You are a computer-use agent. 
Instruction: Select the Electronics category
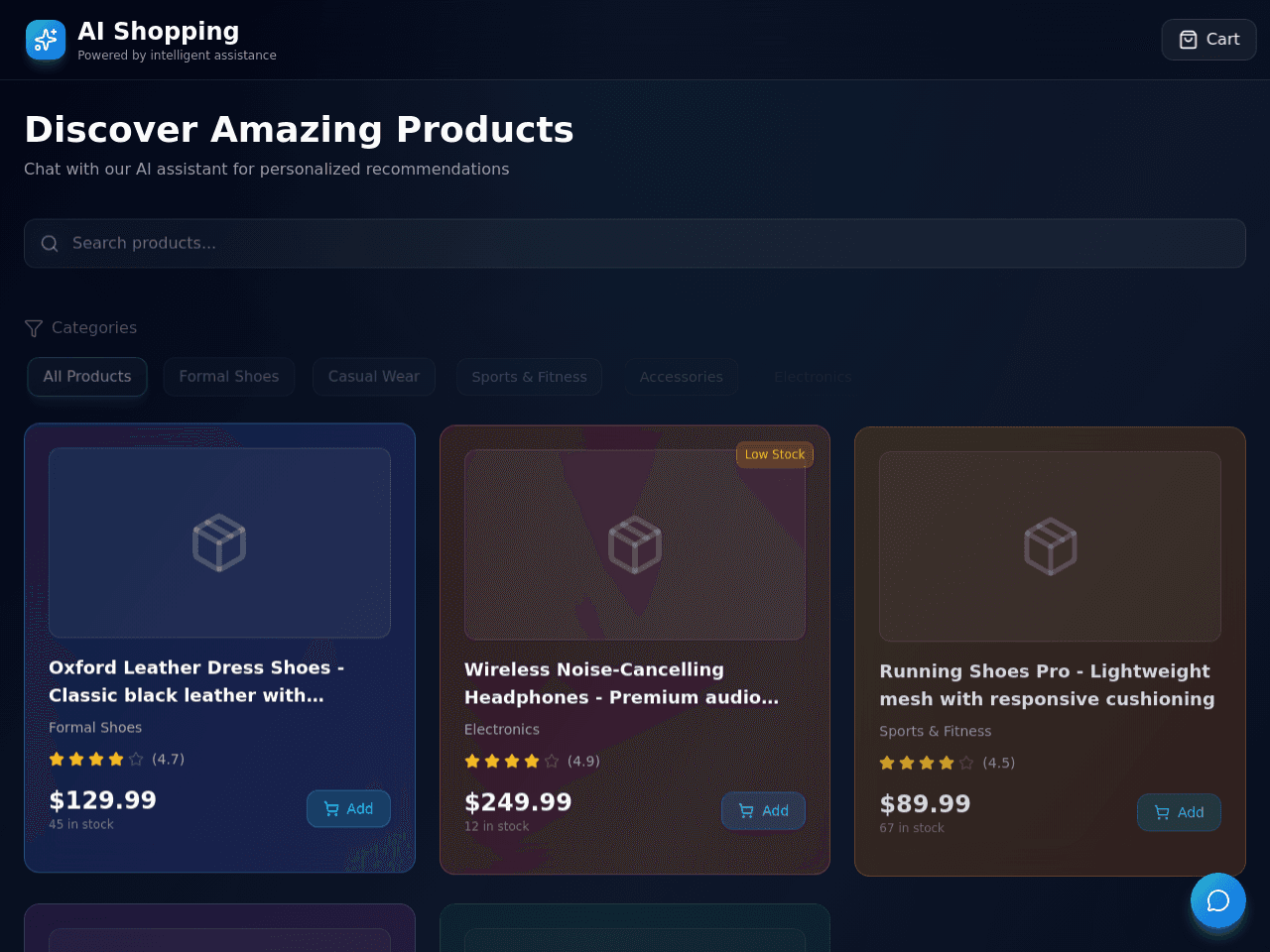tap(813, 377)
